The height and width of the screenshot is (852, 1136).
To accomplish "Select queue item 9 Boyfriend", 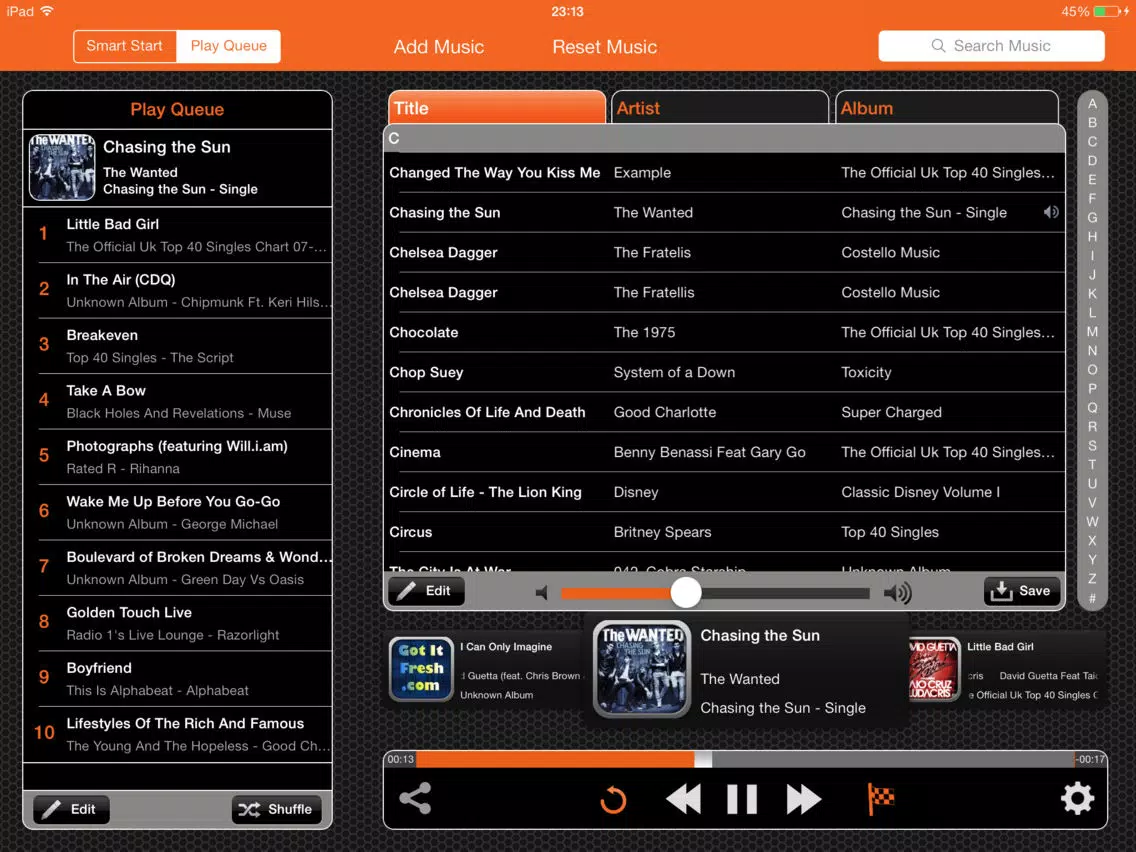I will pyautogui.click(x=178, y=679).
